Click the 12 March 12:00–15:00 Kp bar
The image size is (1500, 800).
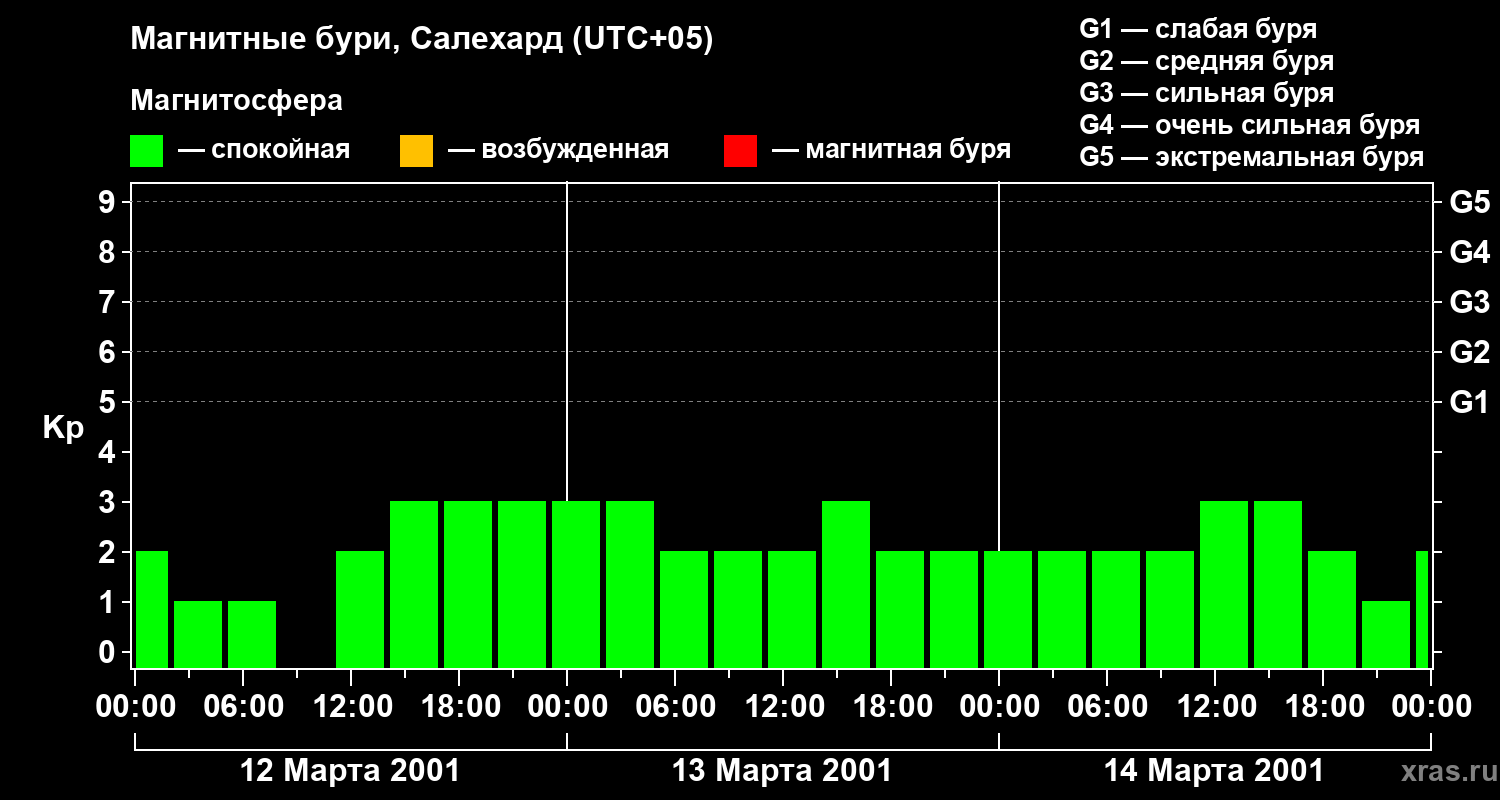point(360,609)
